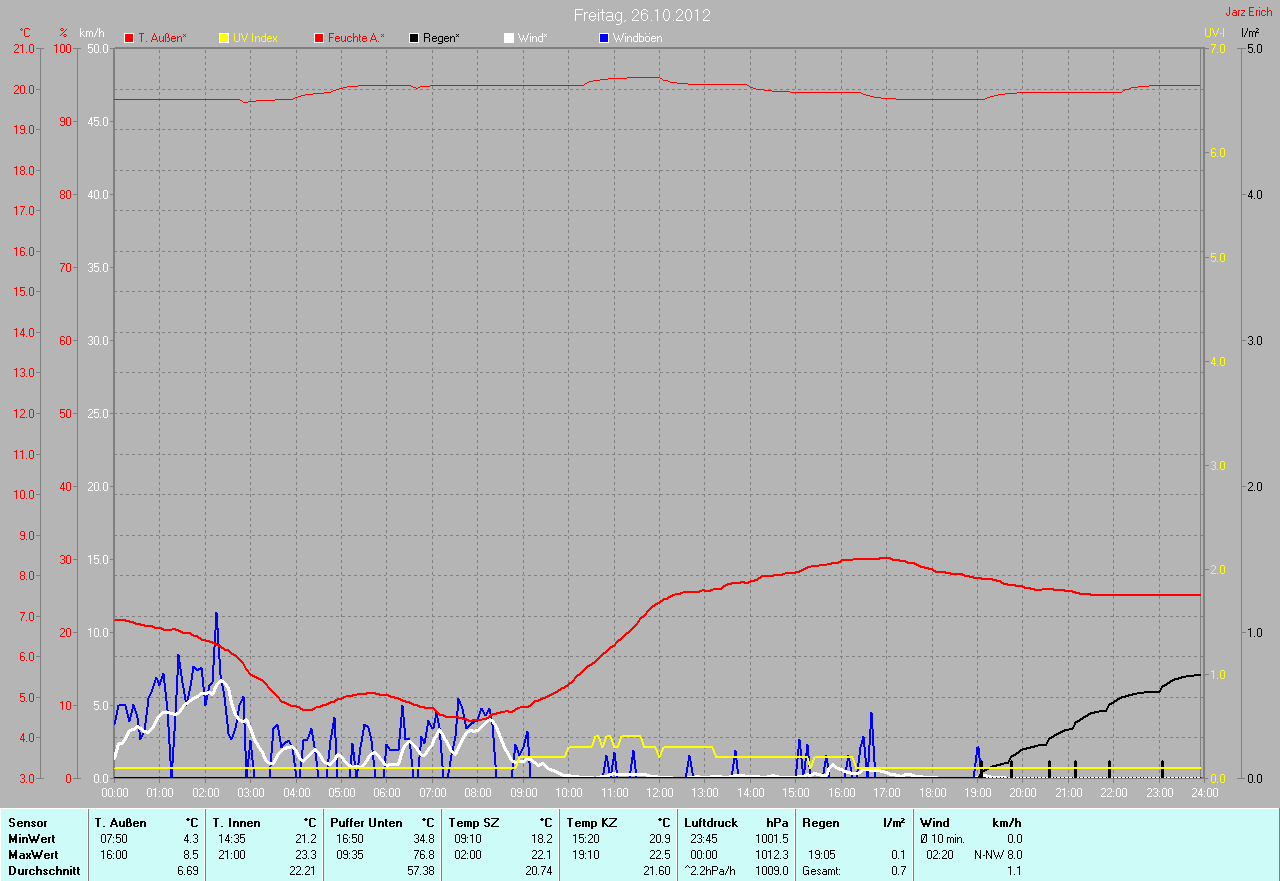Click the 'MaxWert' row label
This screenshot has width=1280, height=881.
click(33, 855)
